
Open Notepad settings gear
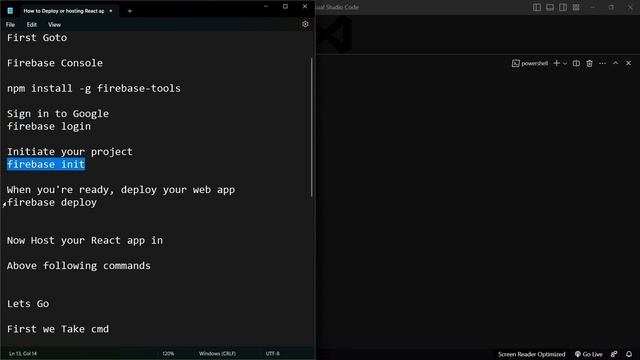305,24
